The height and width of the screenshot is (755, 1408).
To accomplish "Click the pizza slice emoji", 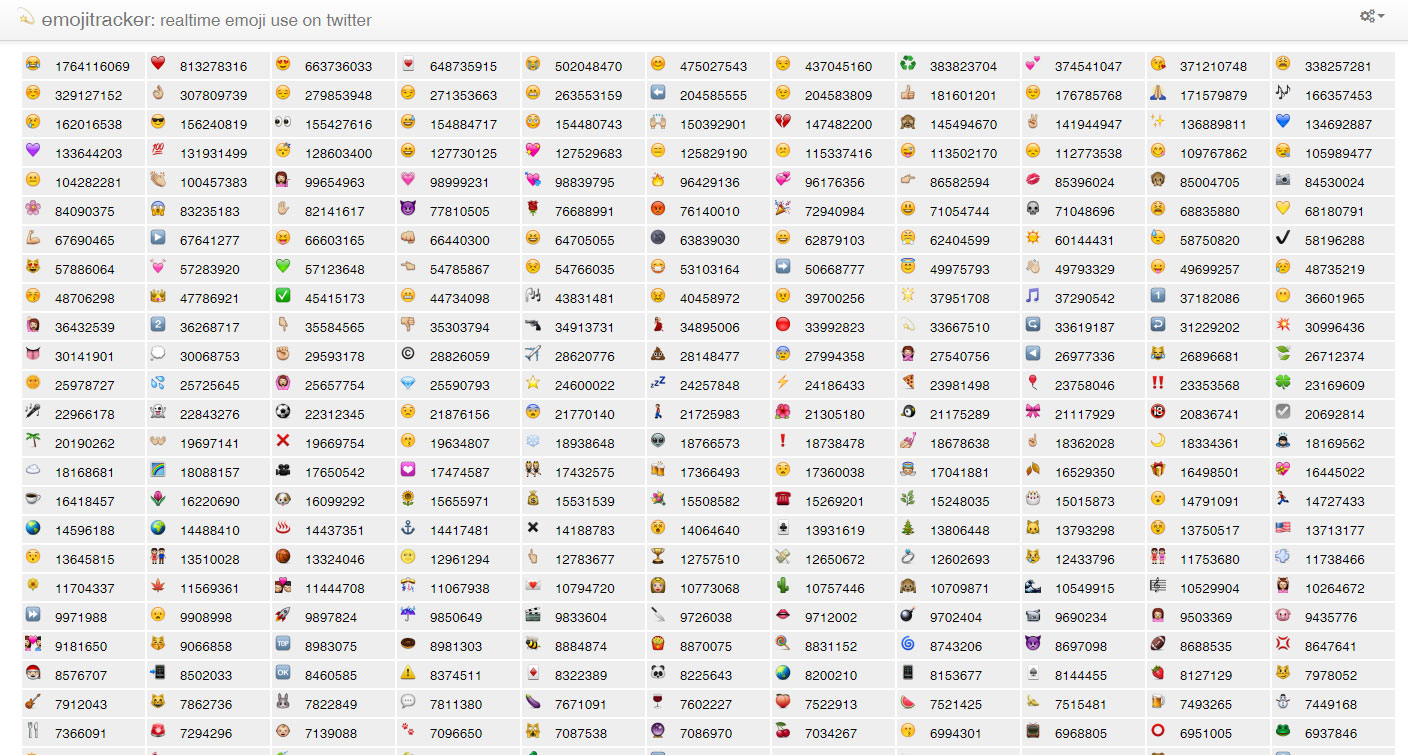I will tap(908, 384).
